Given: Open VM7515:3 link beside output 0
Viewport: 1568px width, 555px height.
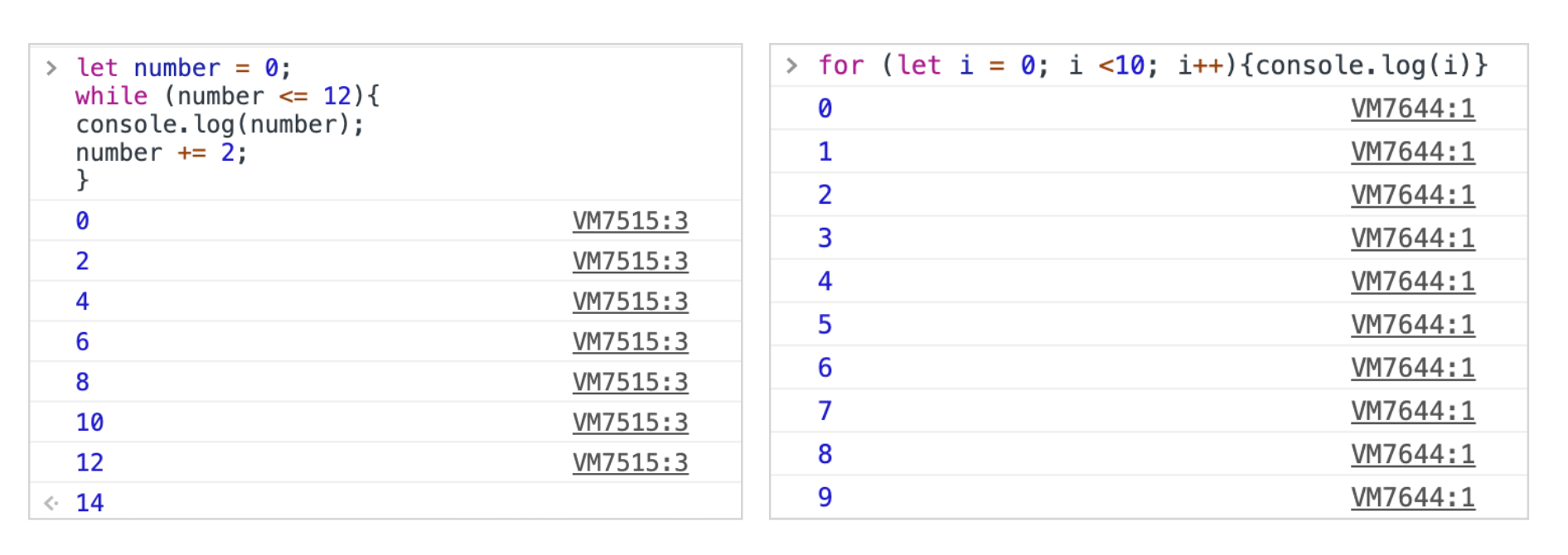Looking at the screenshot, I should point(630,221).
